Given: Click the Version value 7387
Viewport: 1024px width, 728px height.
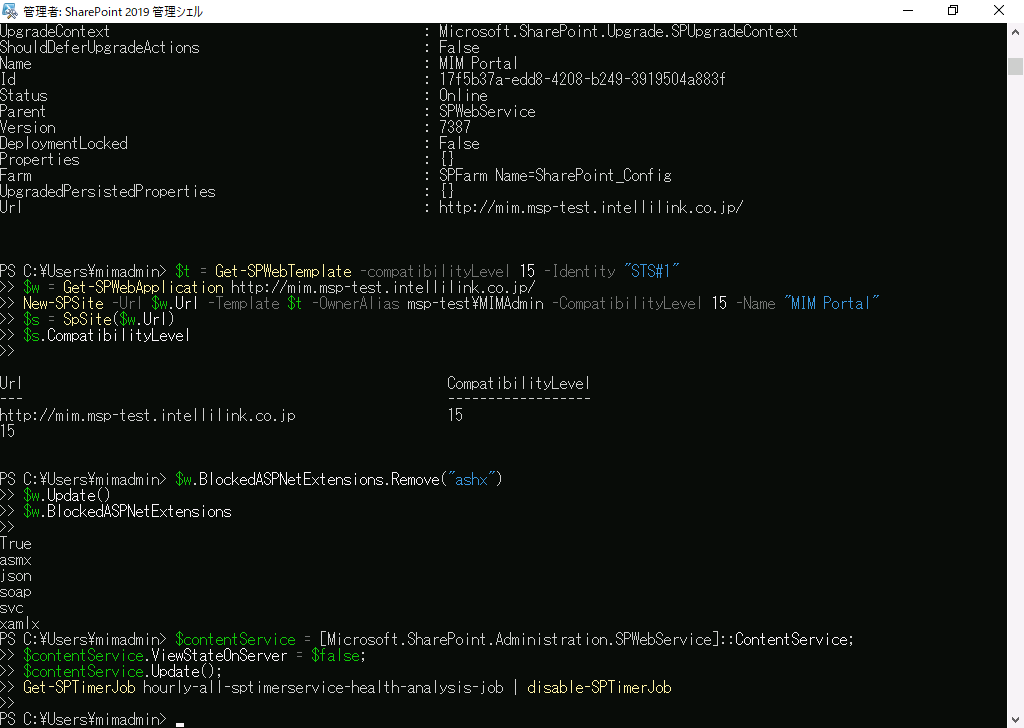Looking at the screenshot, I should (x=455, y=127).
